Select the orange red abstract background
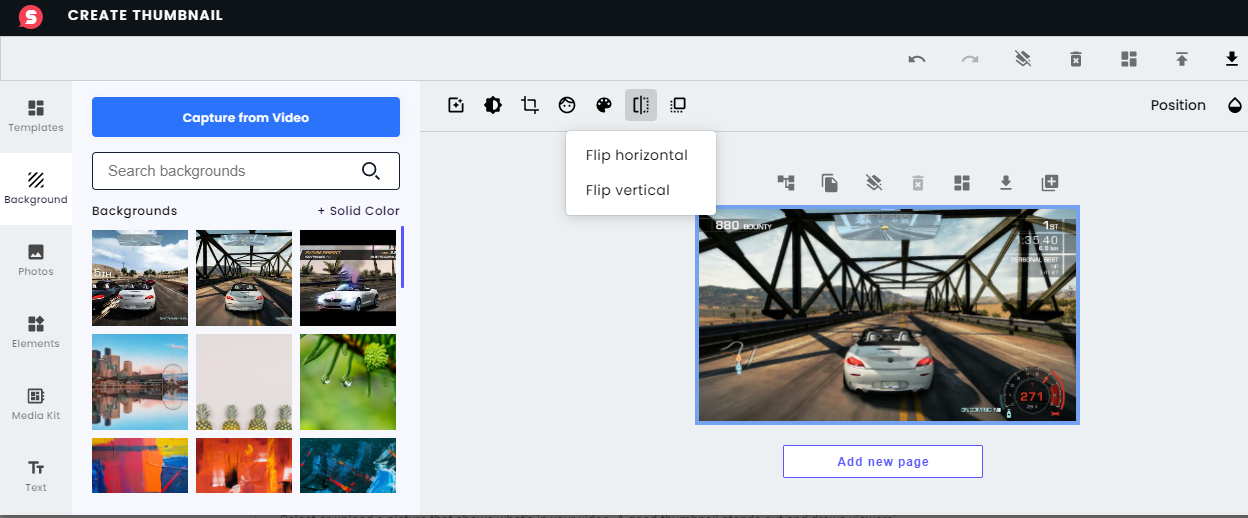 [244, 465]
